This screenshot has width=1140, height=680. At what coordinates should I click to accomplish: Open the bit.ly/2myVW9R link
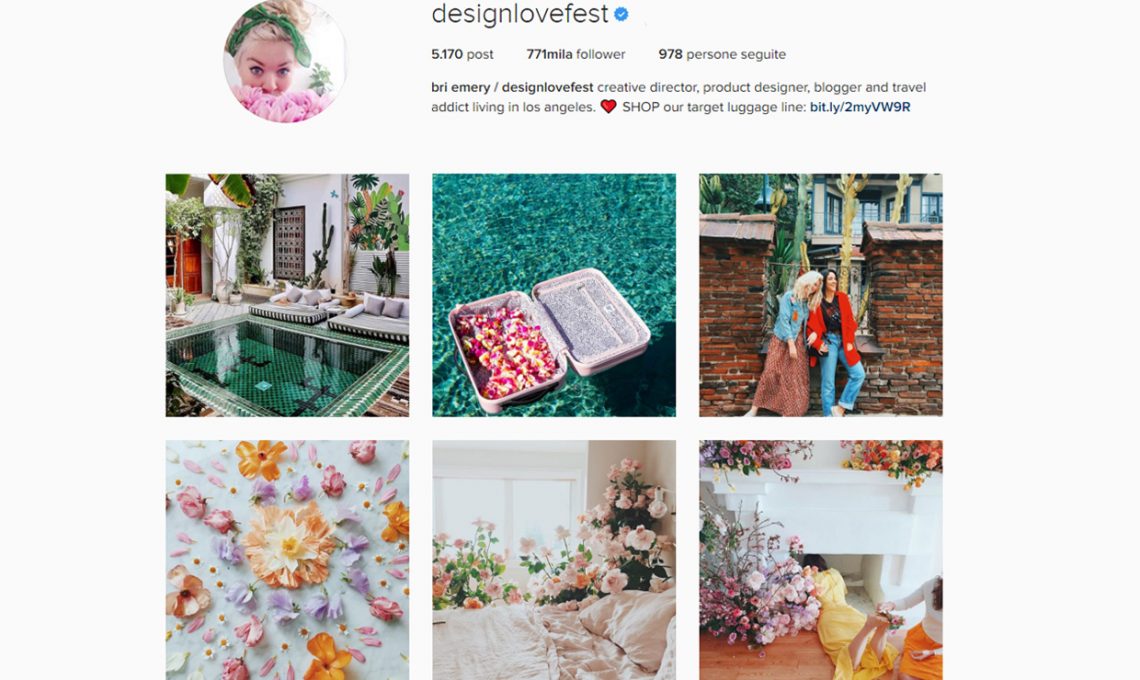pyautogui.click(x=860, y=107)
